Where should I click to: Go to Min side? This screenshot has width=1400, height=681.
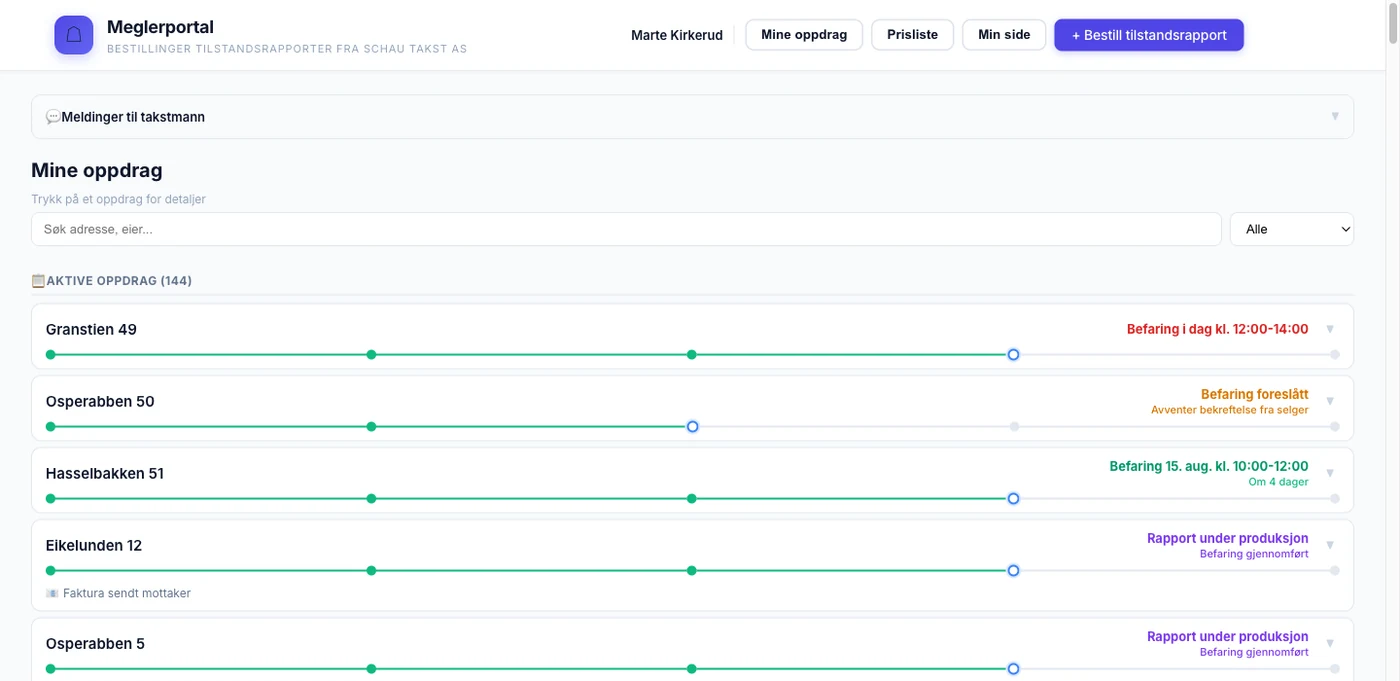(x=1004, y=35)
